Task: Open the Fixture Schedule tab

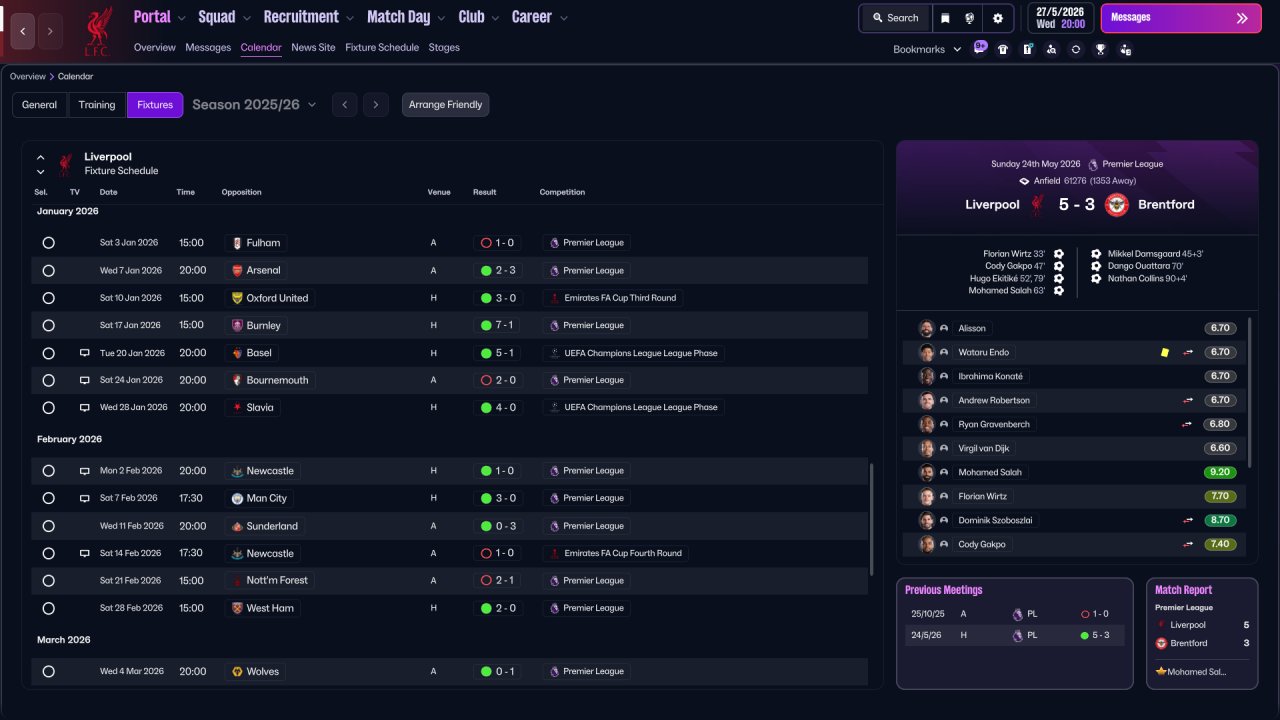Action: (382, 47)
